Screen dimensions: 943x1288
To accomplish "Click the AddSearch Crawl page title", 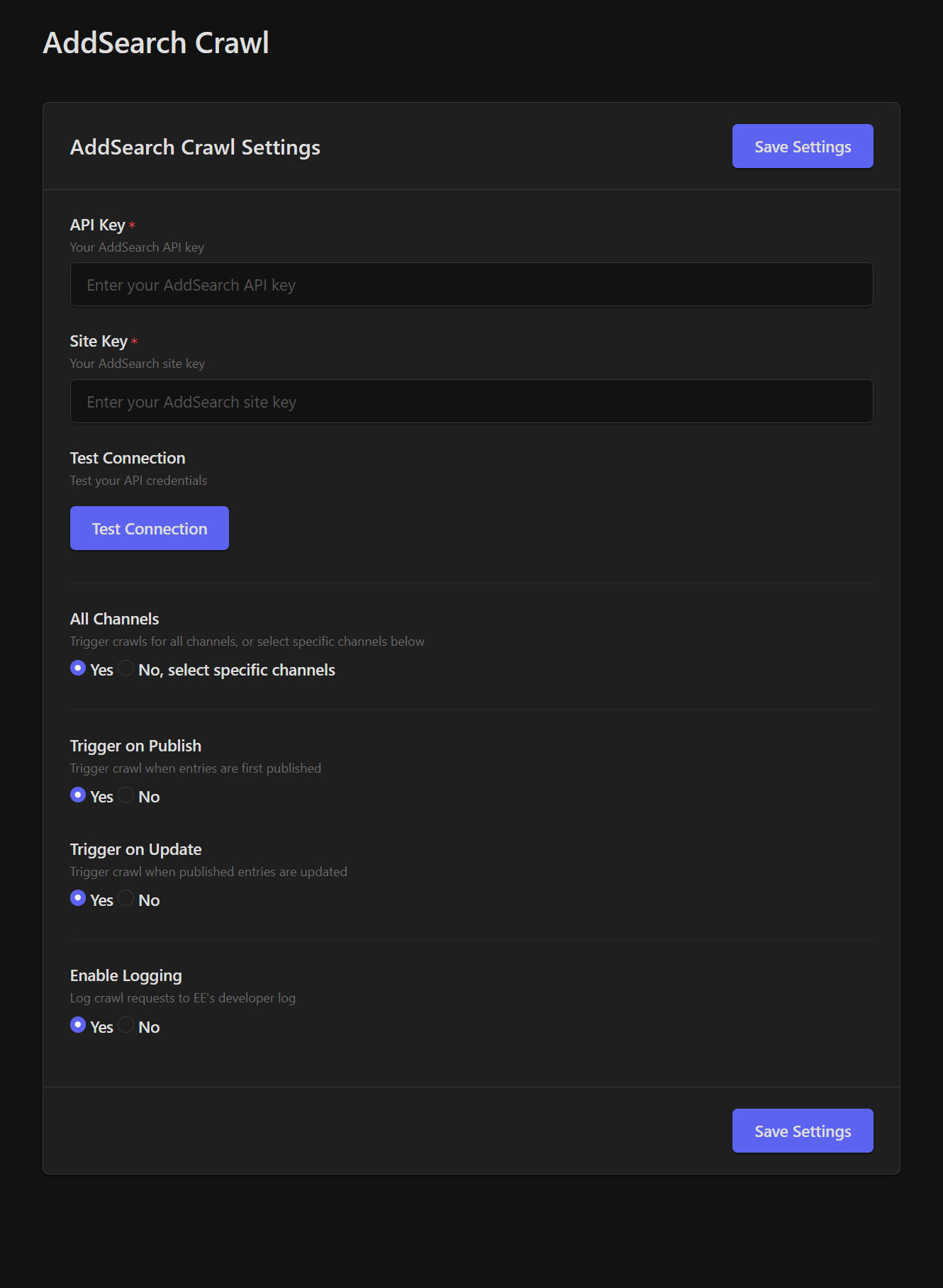I will (x=157, y=43).
